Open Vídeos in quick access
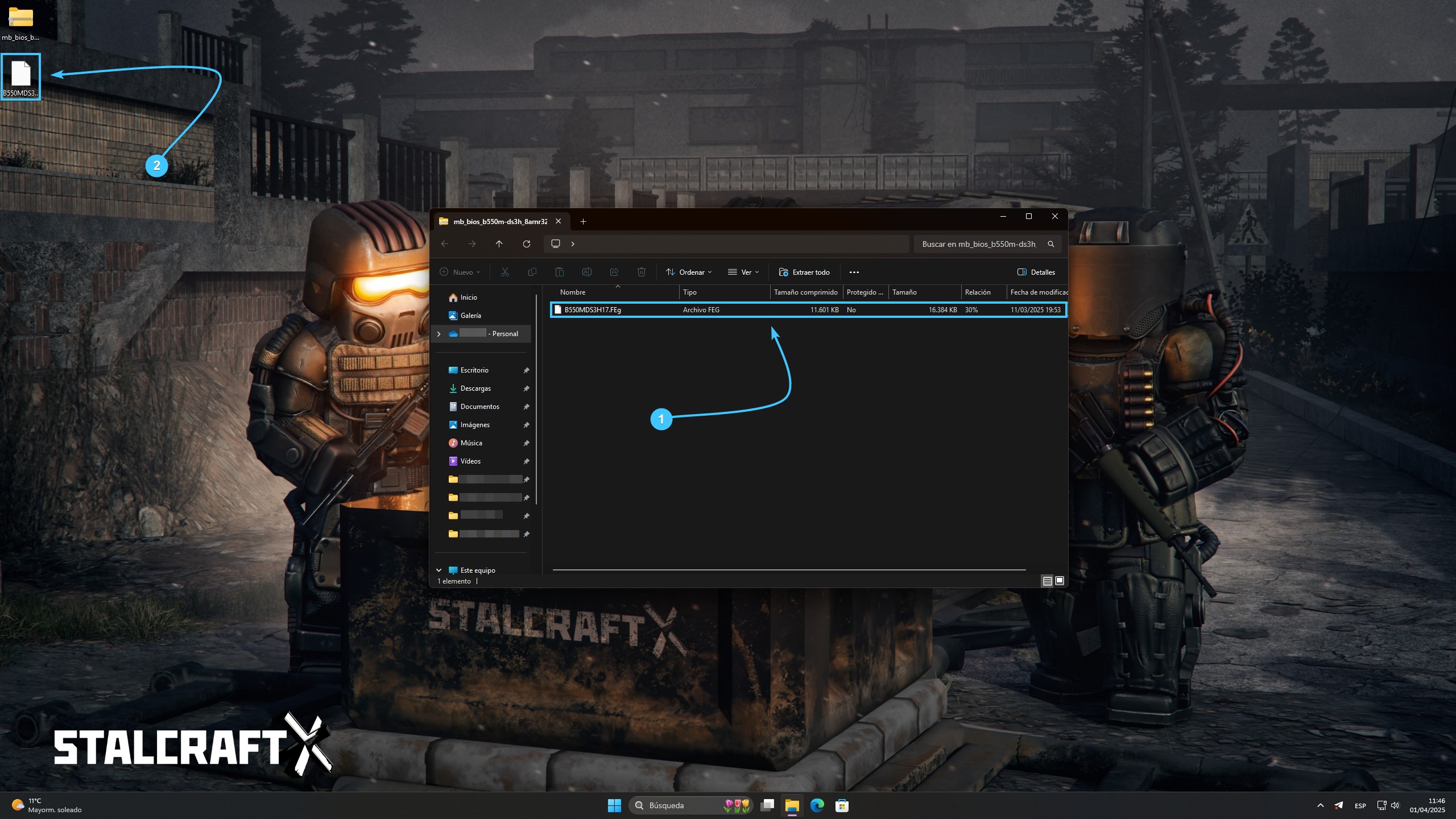 [470, 461]
